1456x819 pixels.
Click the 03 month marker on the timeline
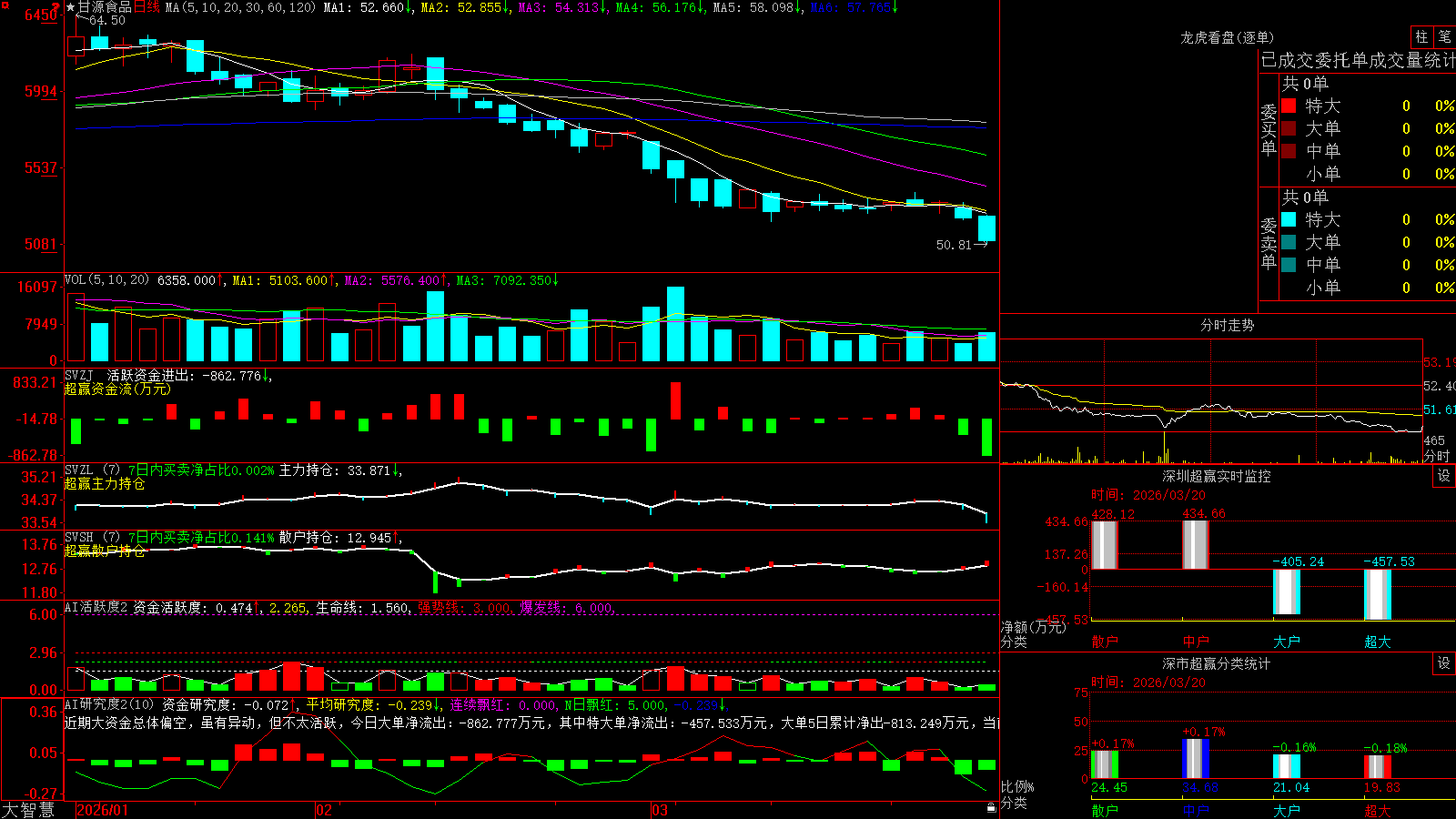[660, 810]
